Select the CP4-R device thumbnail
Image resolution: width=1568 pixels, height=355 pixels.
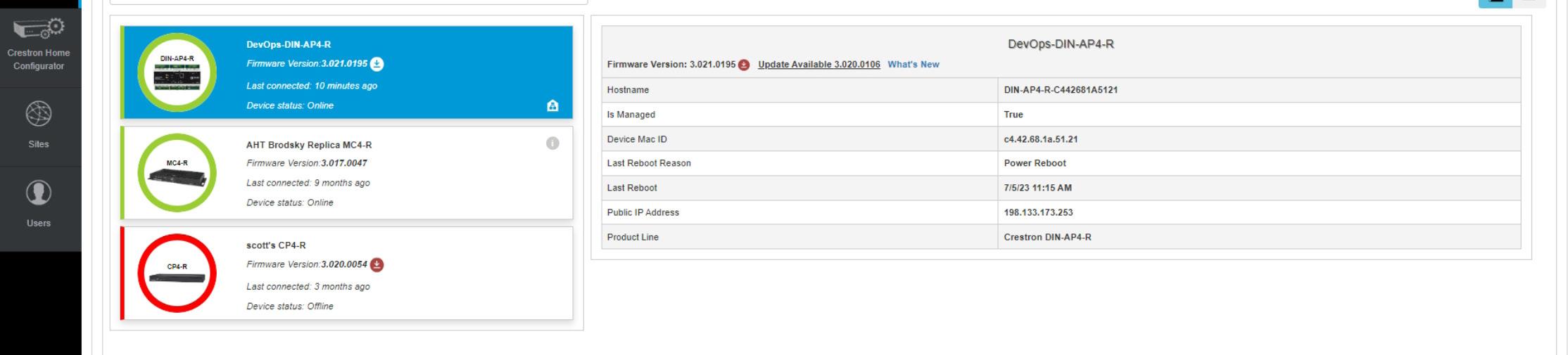click(x=177, y=273)
